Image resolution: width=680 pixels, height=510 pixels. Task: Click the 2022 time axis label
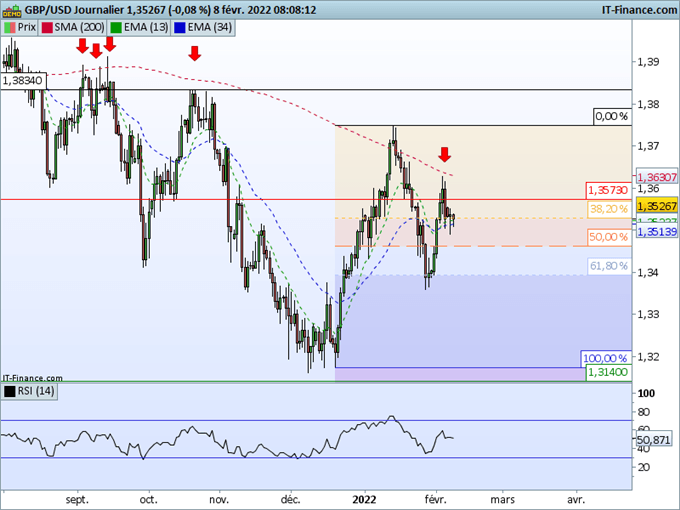pos(364,500)
